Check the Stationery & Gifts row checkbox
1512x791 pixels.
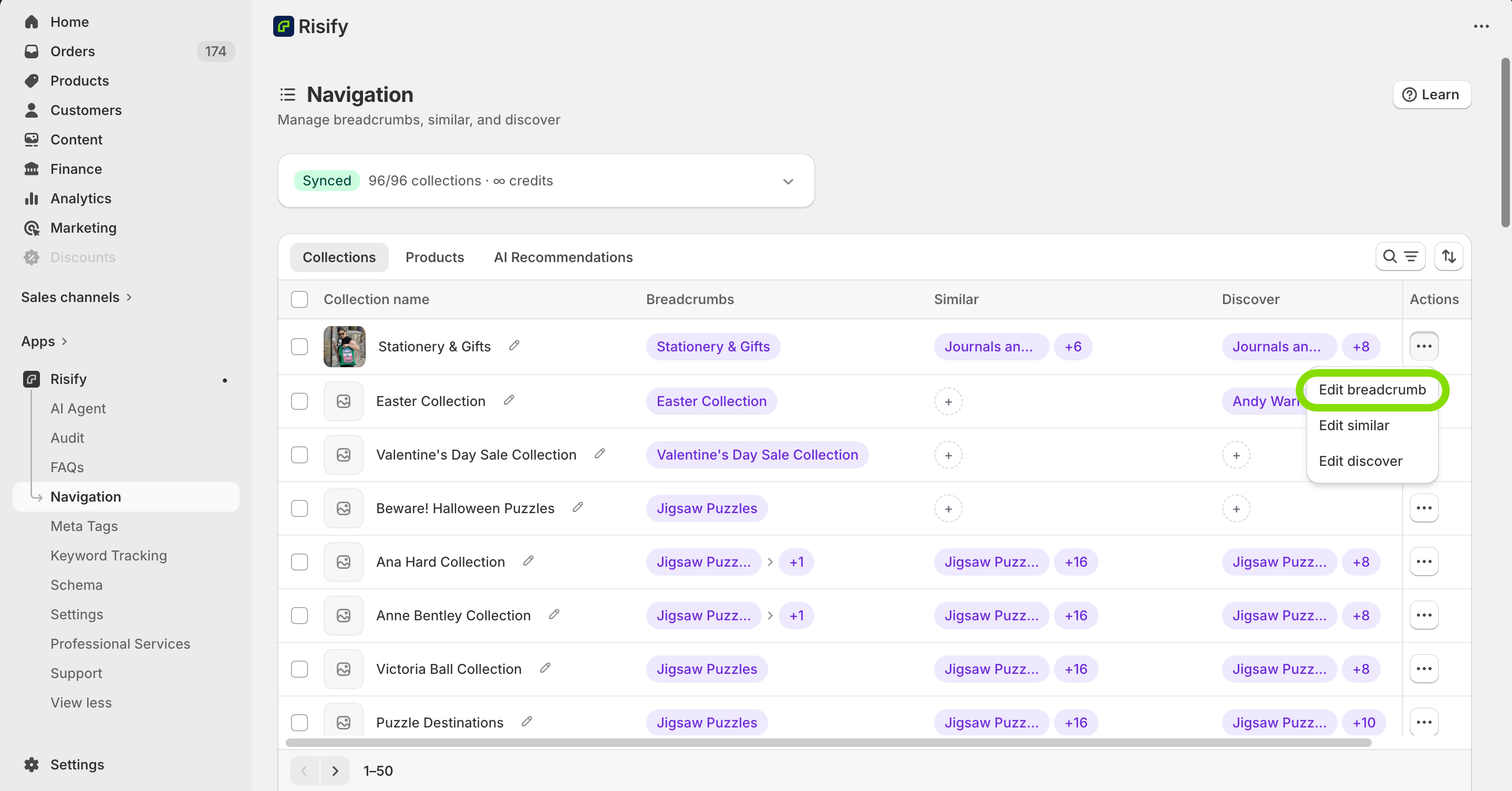(299, 346)
